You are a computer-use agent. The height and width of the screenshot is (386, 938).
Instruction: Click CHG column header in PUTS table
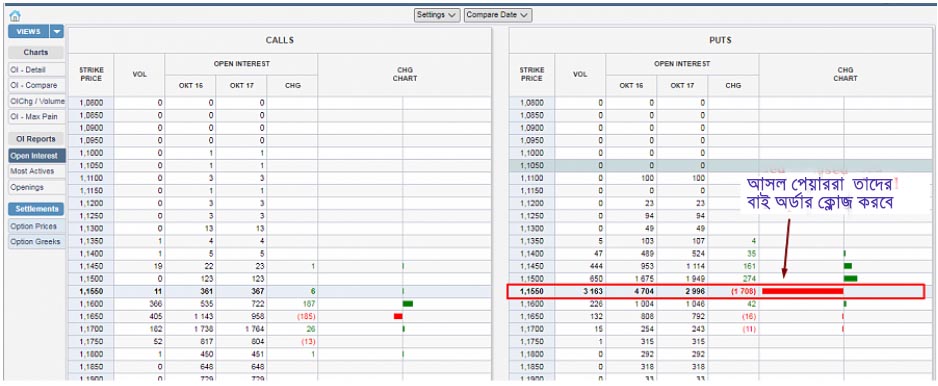click(x=733, y=86)
